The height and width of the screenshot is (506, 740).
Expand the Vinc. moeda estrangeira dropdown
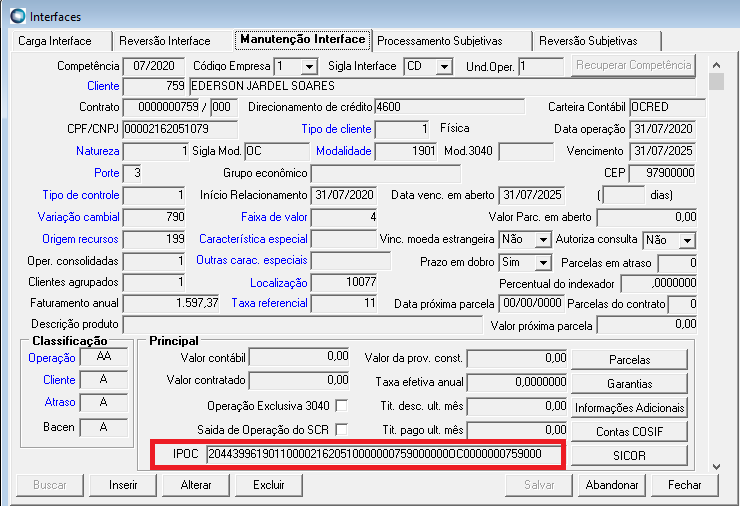coord(543,240)
